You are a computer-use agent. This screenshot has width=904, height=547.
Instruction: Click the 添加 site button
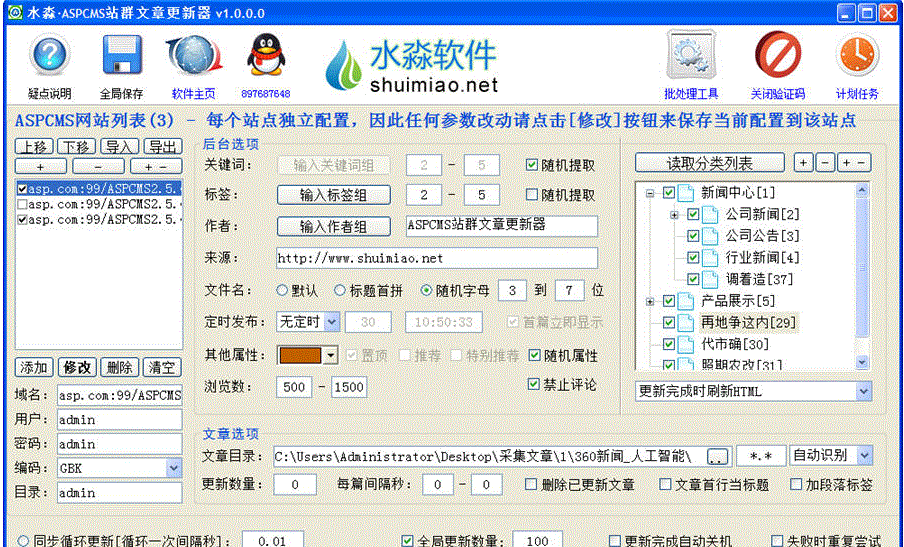coord(34,367)
